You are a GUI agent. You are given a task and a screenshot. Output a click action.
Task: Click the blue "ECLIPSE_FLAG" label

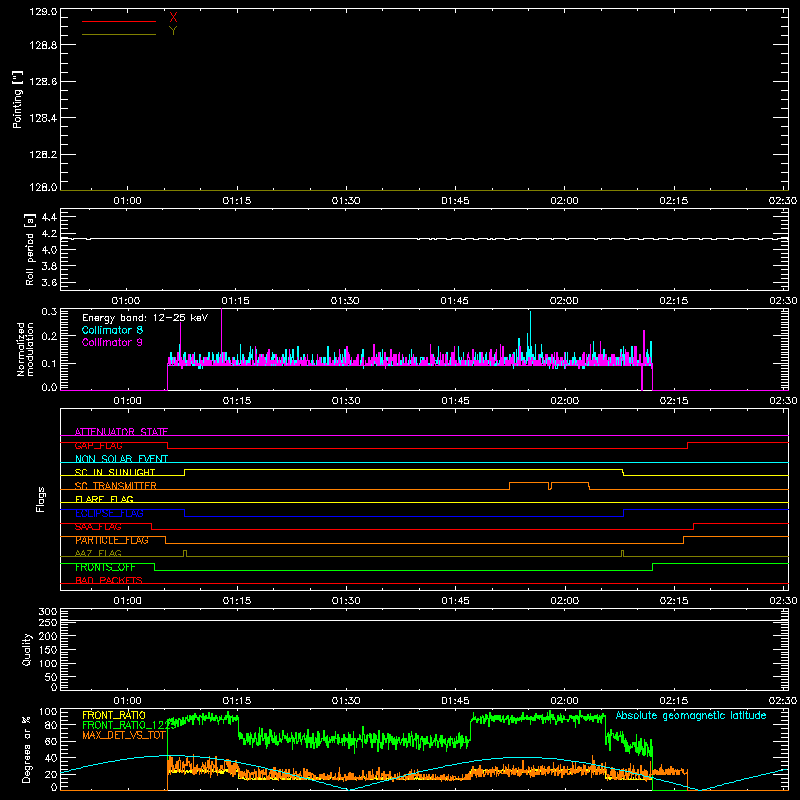109,513
